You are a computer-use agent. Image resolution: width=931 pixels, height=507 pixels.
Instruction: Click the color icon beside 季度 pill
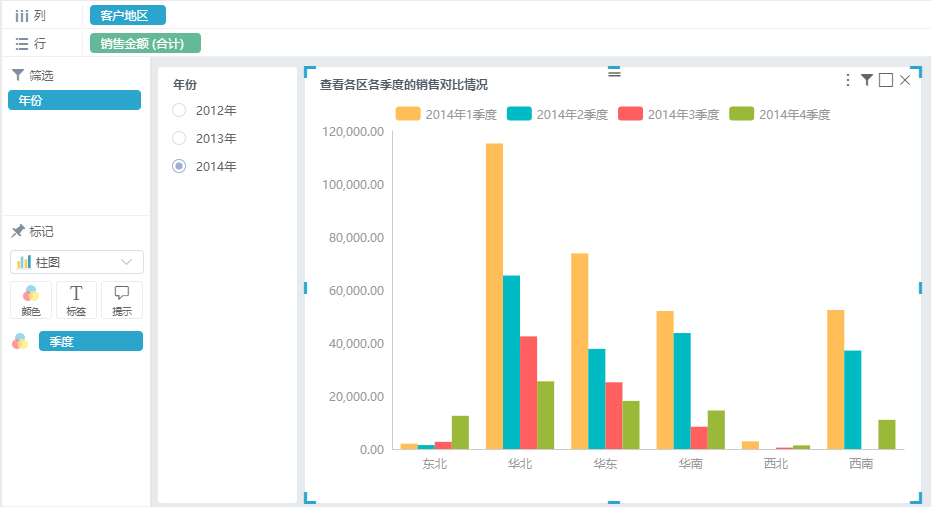click(20, 341)
